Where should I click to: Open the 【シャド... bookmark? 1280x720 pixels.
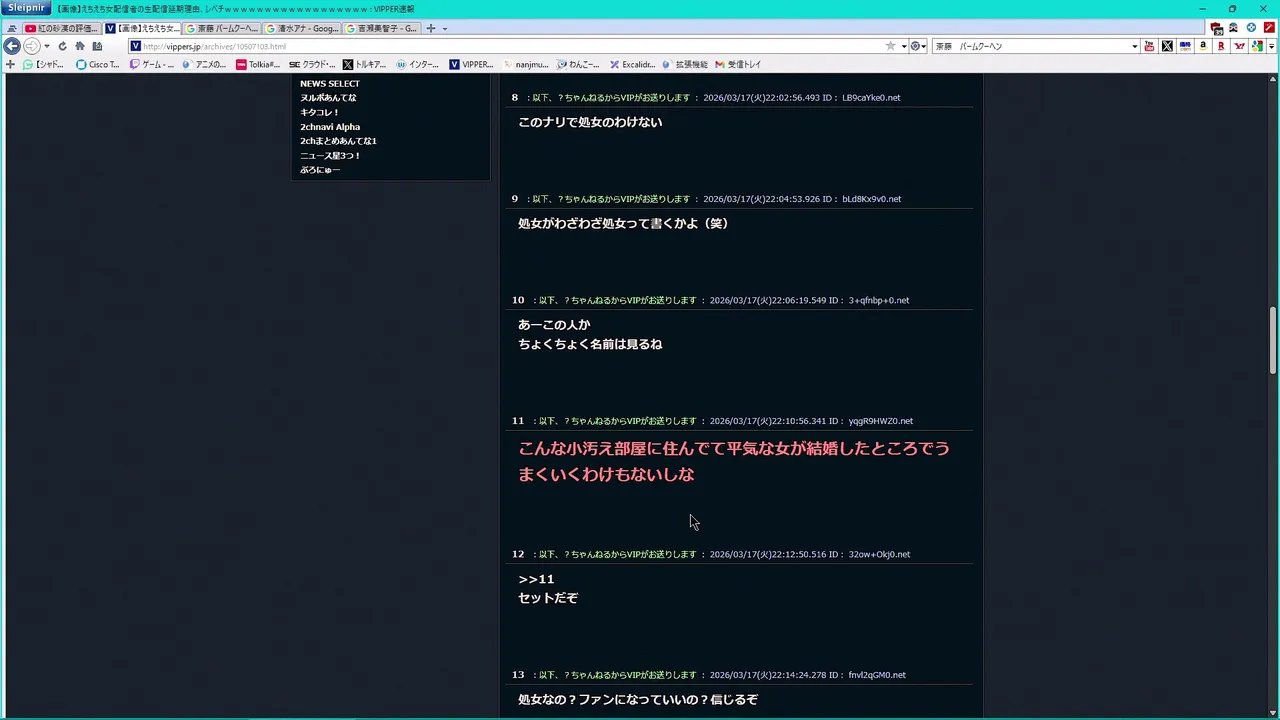[43, 64]
